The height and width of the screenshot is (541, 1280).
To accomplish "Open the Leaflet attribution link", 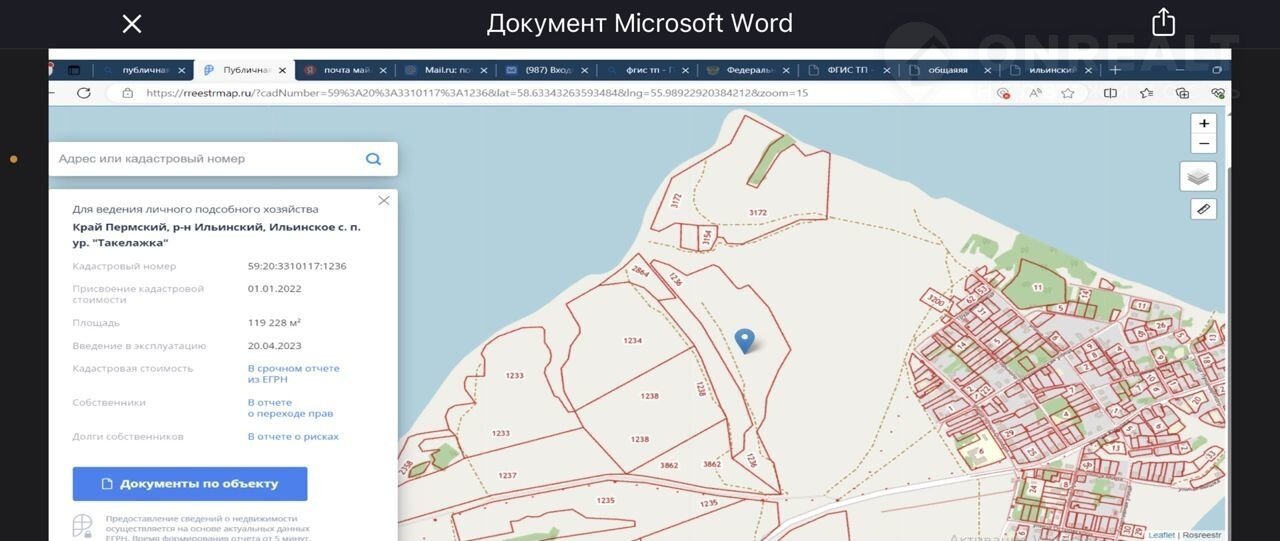I will pyautogui.click(x=1161, y=535).
